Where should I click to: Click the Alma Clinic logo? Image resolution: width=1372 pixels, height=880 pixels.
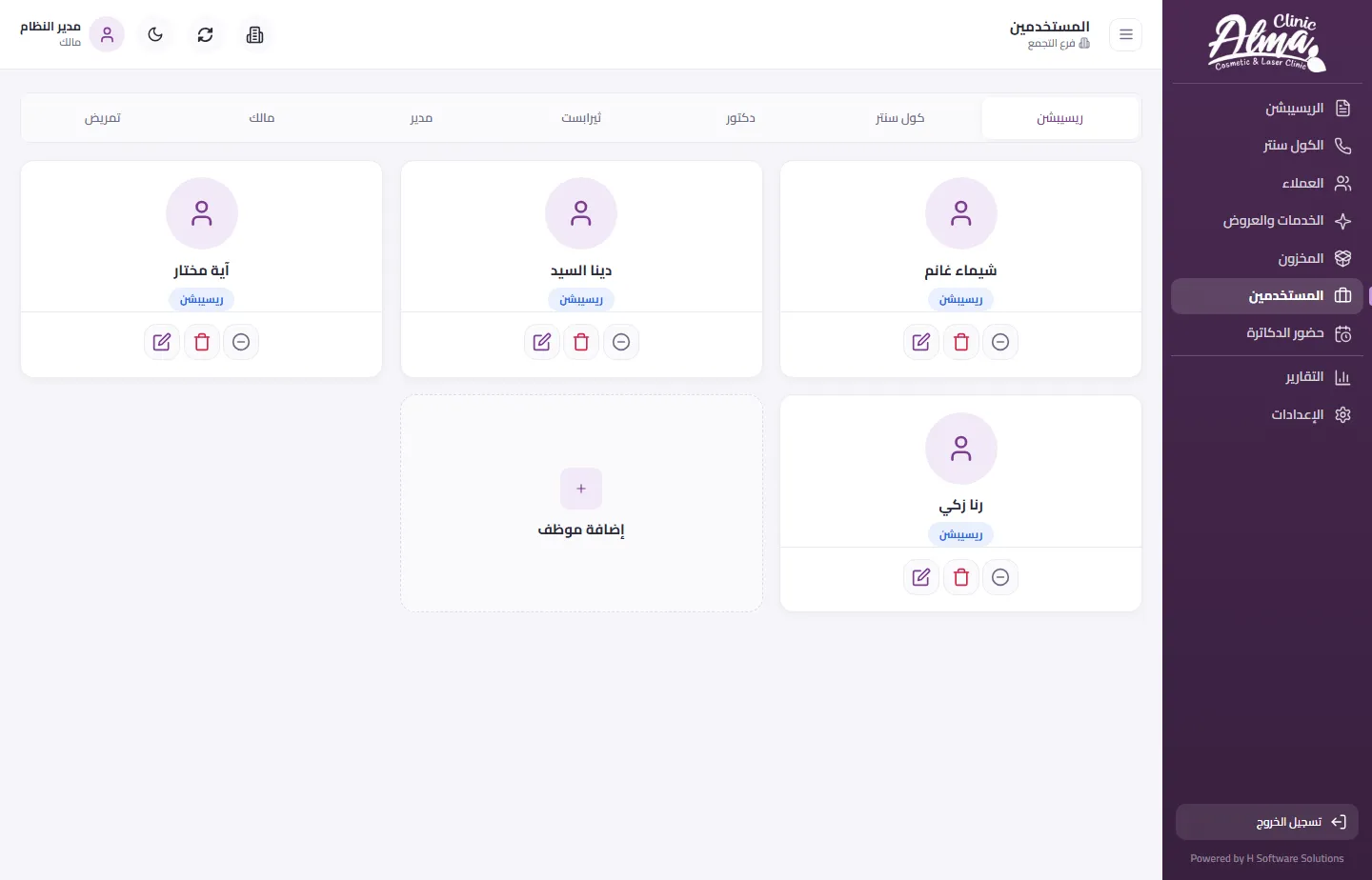click(1267, 43)
